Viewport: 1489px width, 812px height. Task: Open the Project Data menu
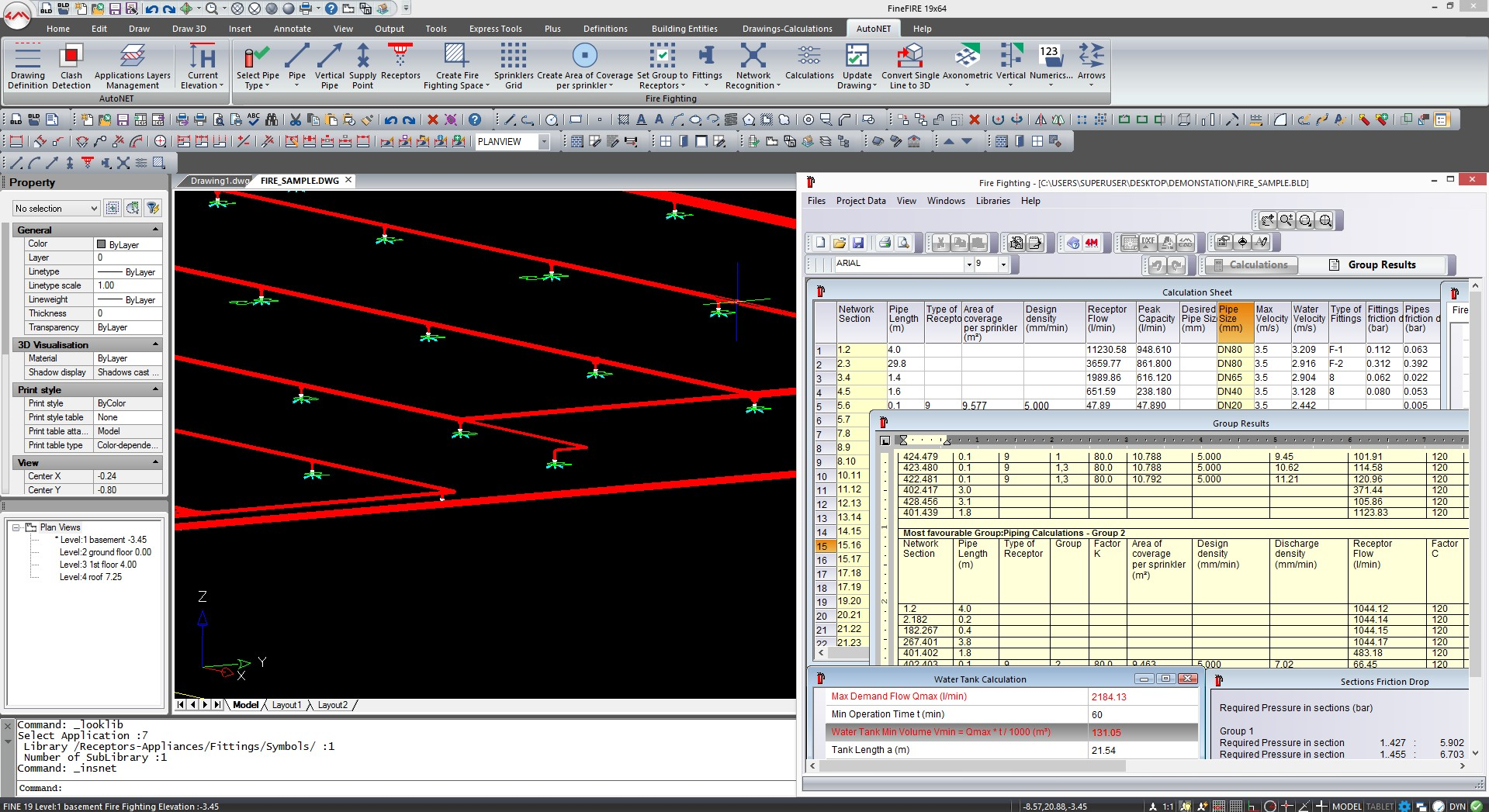point(860,201)
